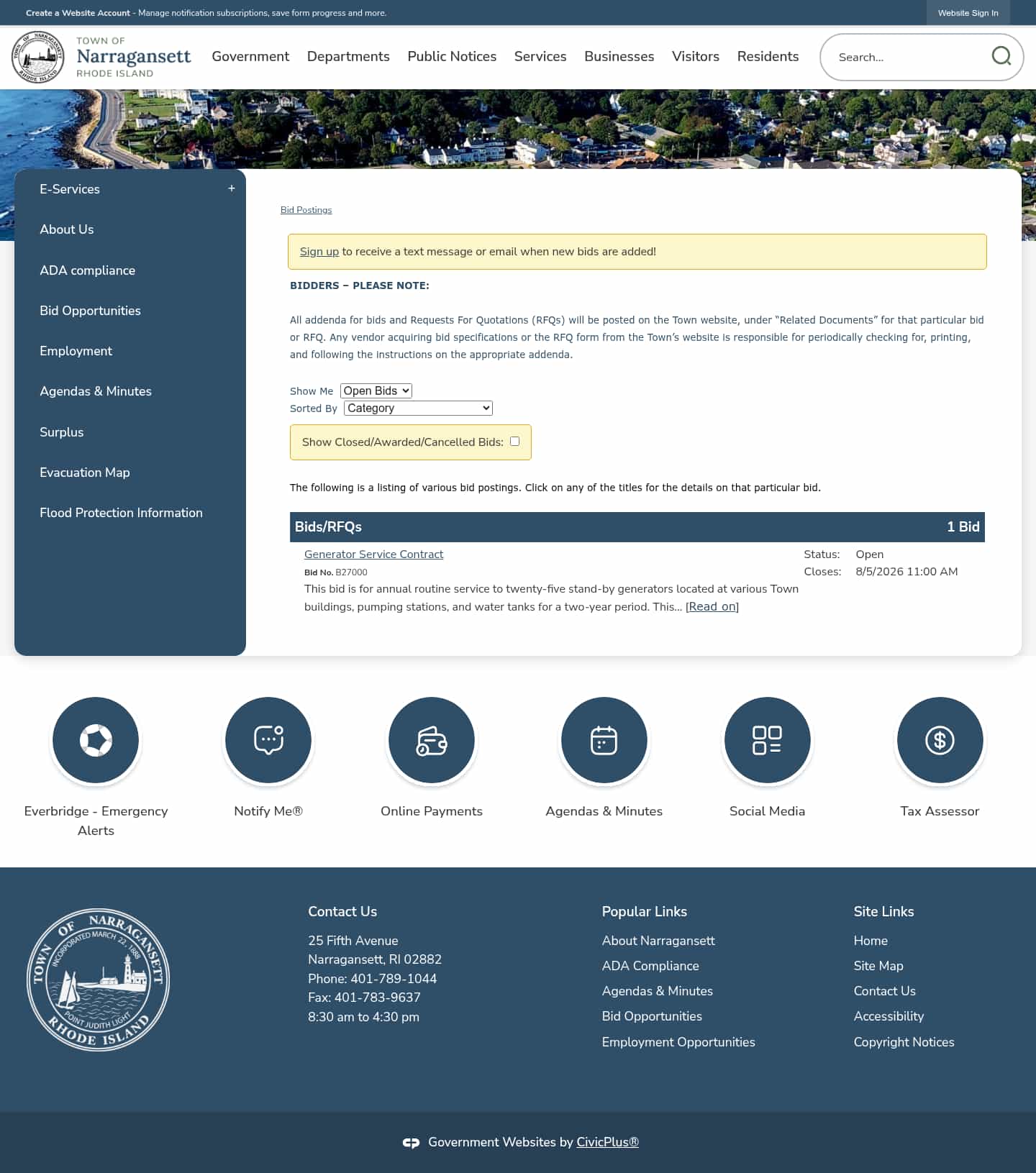1036x1173 pixels.
Task: Select Agendas & Minutes in the sidebar
Action: (96, 391)
